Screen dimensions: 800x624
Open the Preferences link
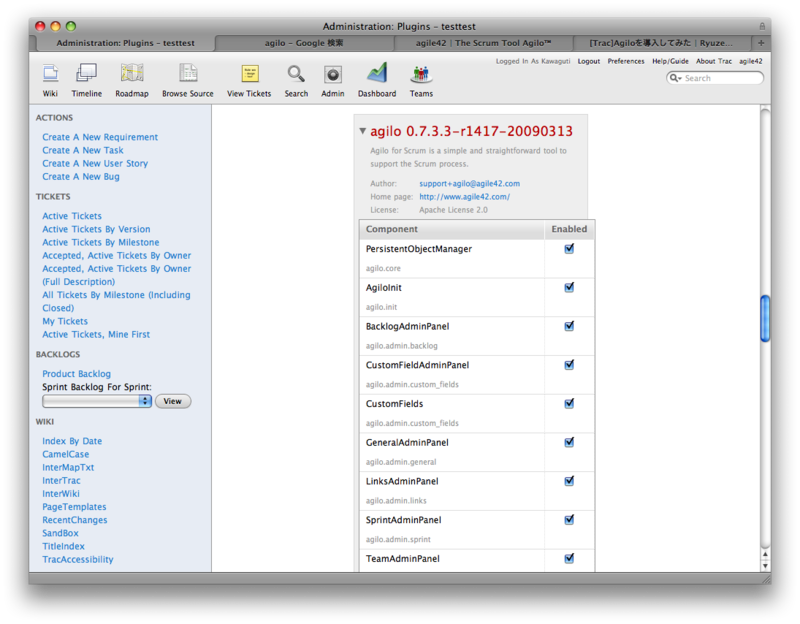[626, 61]
